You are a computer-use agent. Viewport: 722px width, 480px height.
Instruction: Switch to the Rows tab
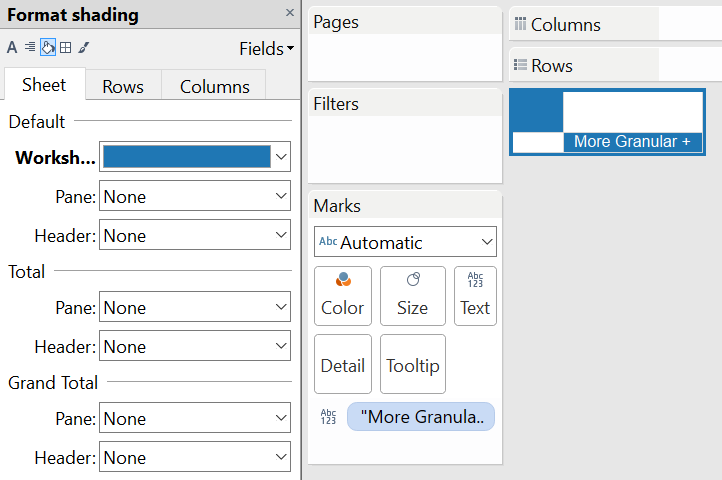(123, 87)
